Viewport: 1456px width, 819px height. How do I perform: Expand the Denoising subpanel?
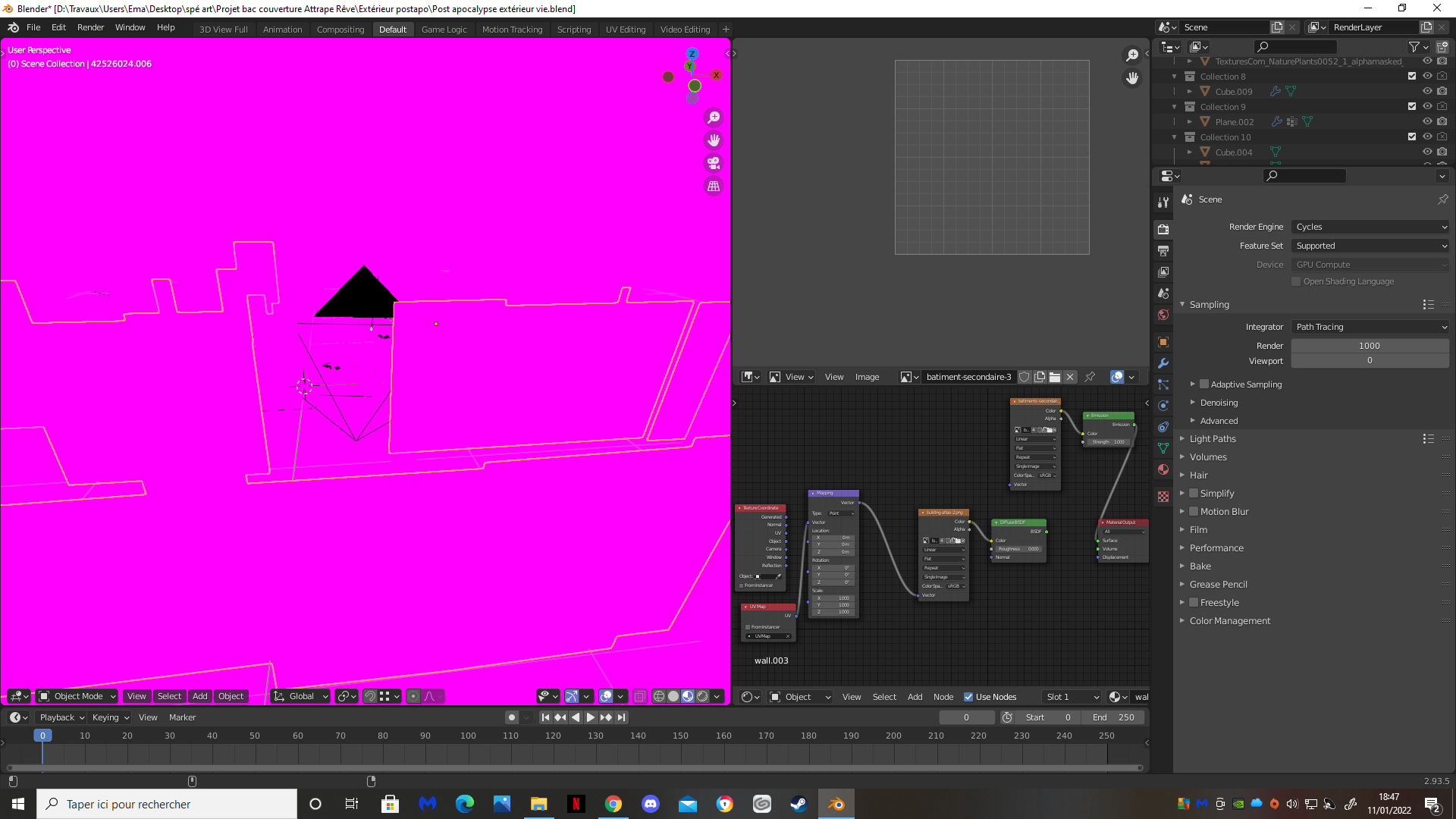click(x=1219, y=403)
